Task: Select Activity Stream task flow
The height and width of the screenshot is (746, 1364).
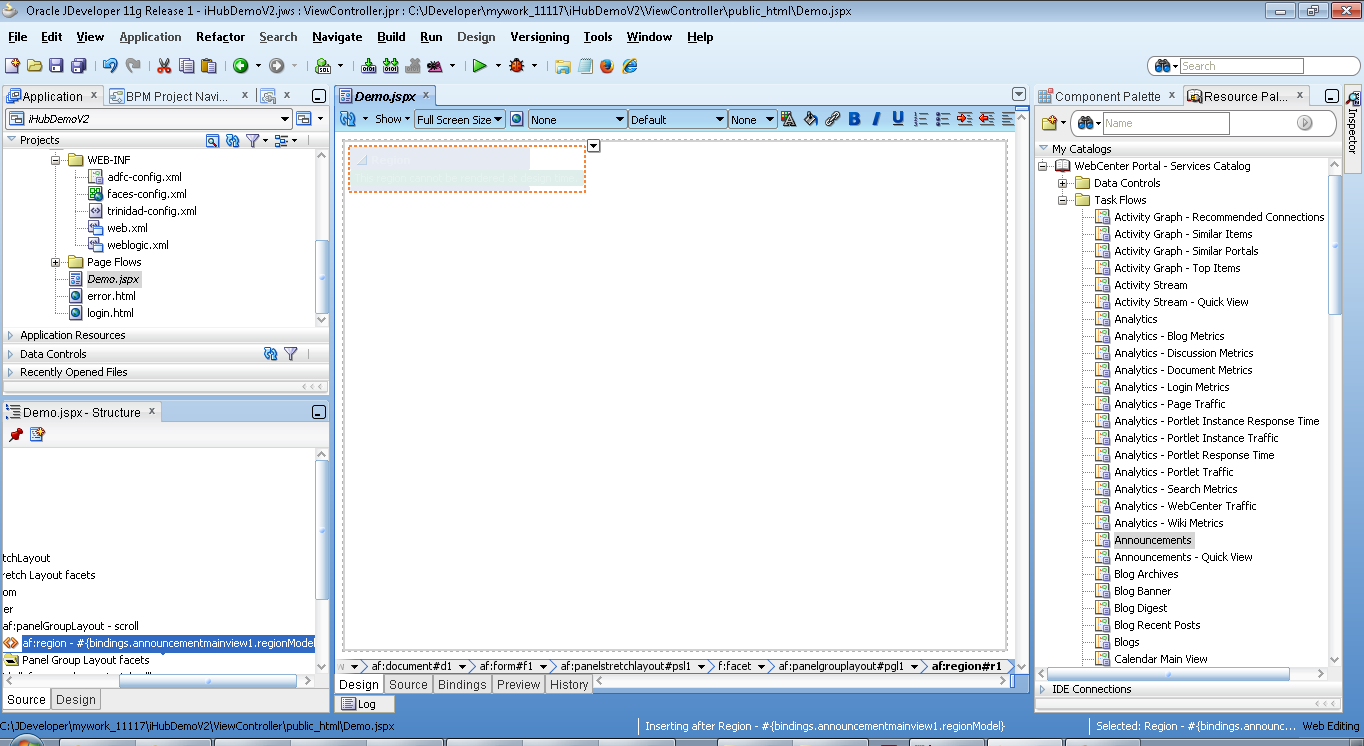Action: click(x=1151, y=285)
